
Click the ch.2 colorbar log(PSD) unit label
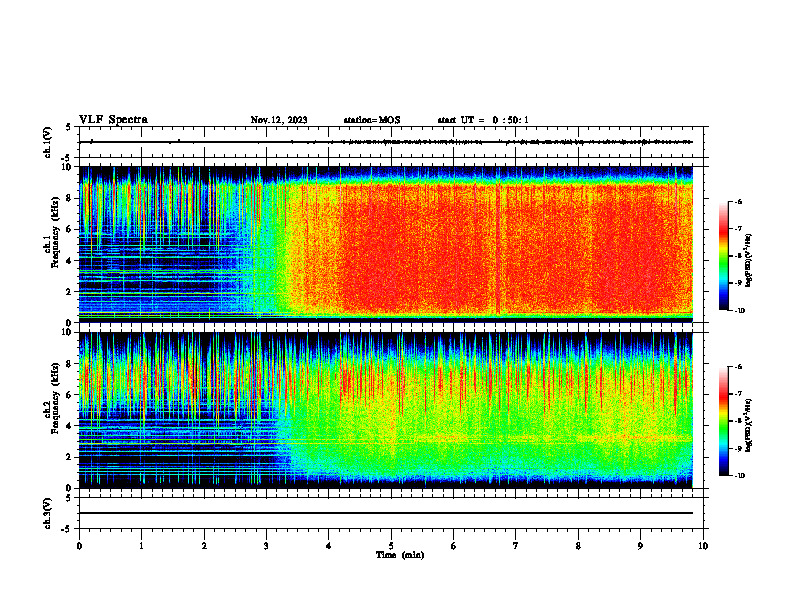pos(749,426)
